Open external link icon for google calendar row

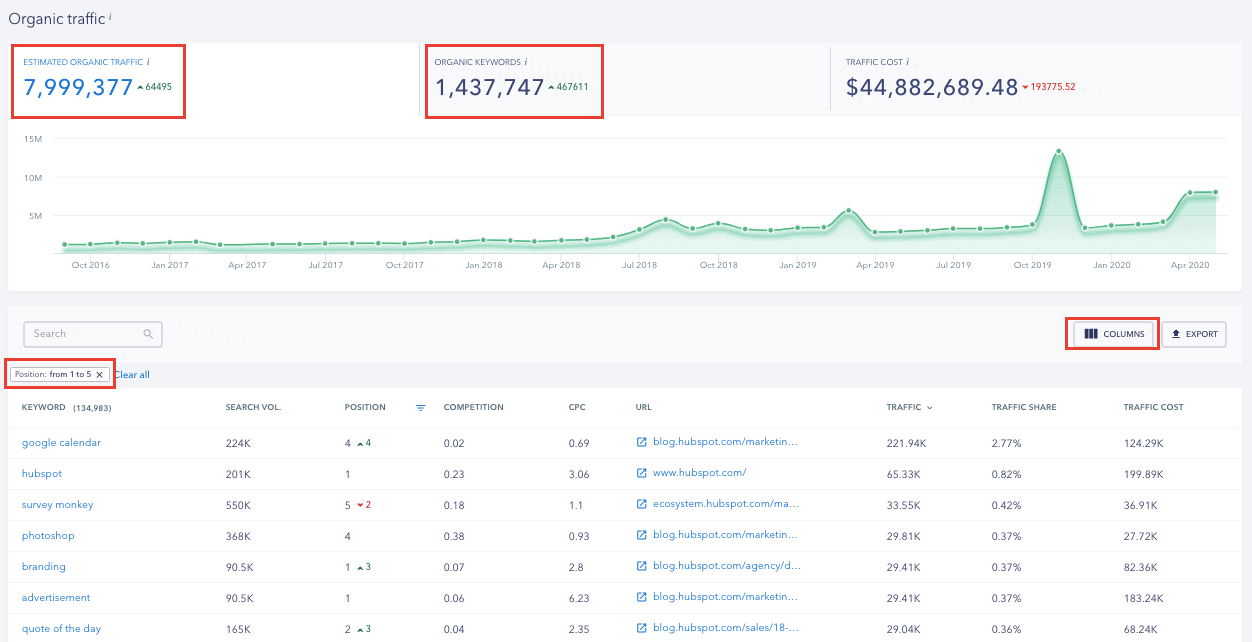coord(642,442)
